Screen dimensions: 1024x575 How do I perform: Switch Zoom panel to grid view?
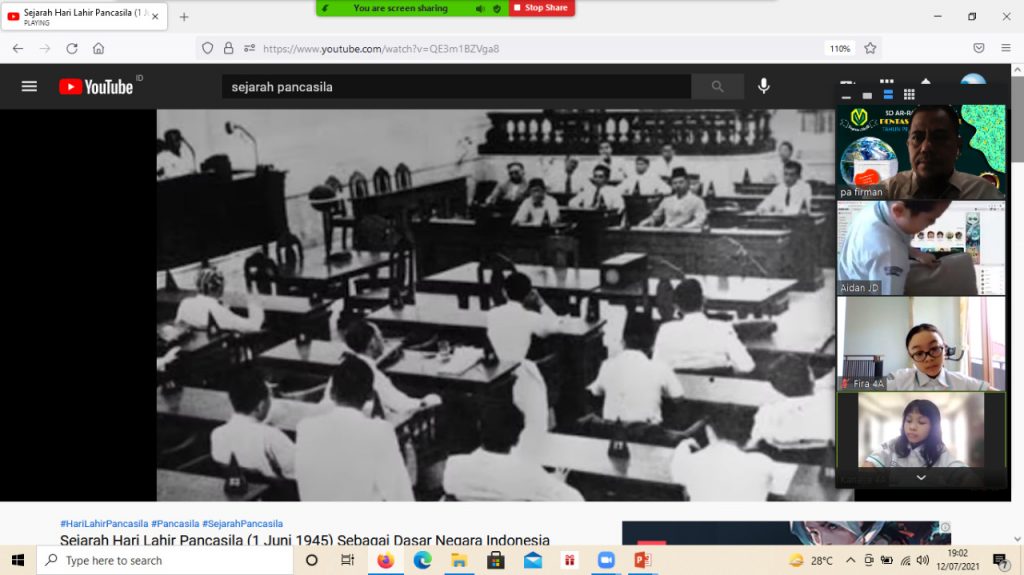909,95
